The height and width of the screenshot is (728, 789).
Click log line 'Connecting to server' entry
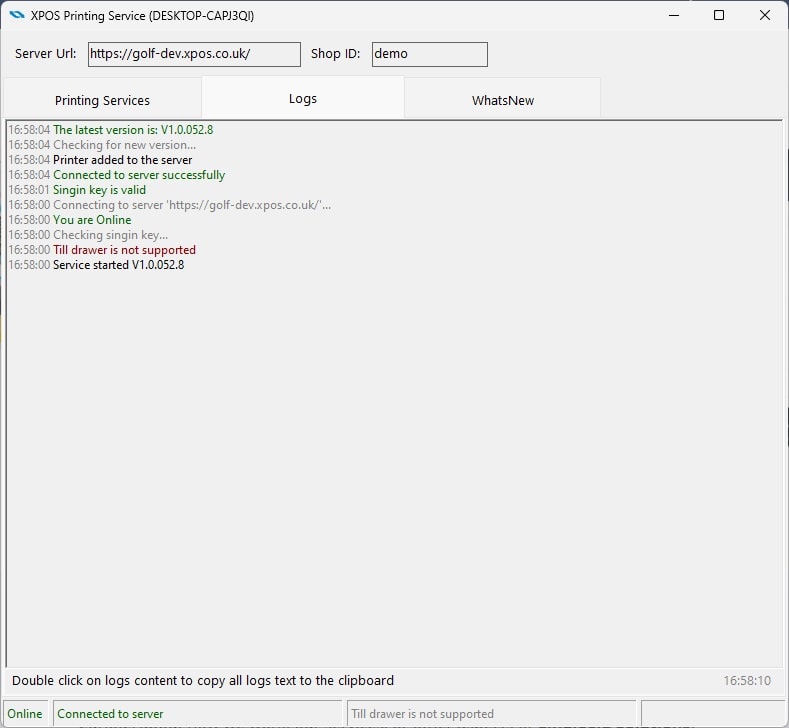point(170,205)
